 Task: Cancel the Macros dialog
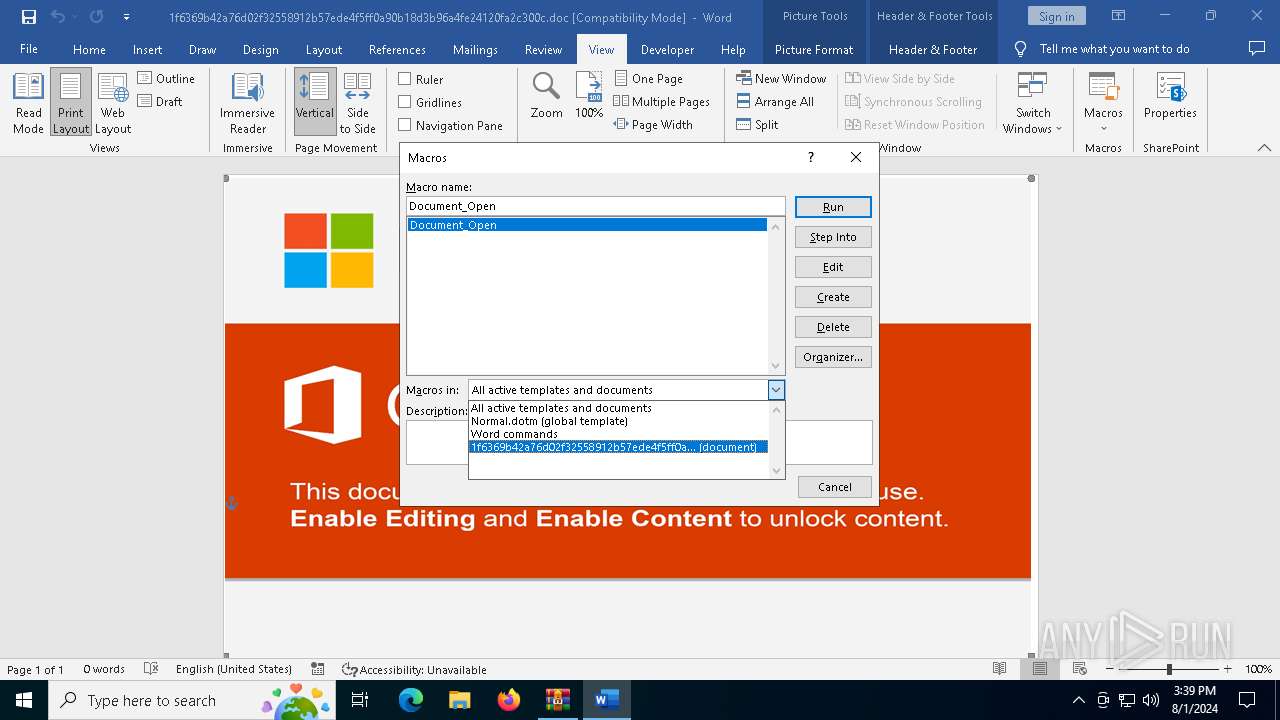(835, 487)
